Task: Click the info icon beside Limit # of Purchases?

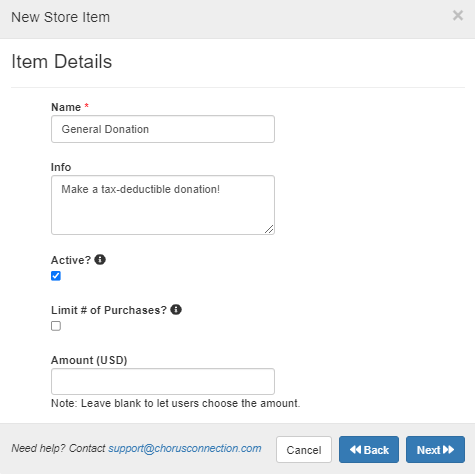Action: pos(176,309)
